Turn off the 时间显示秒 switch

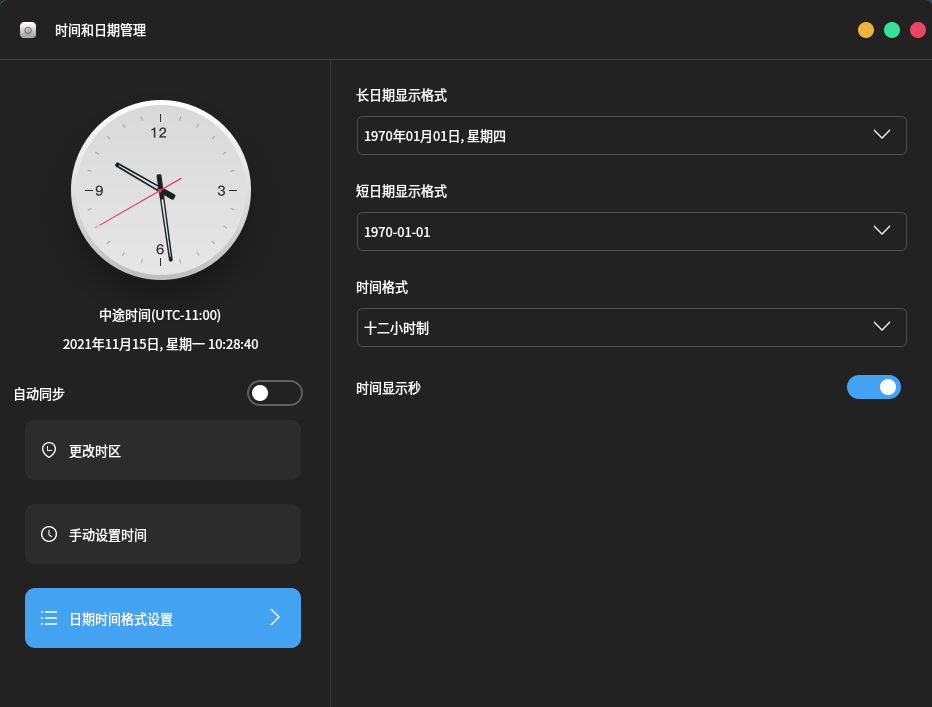click(x=873, y=387)
